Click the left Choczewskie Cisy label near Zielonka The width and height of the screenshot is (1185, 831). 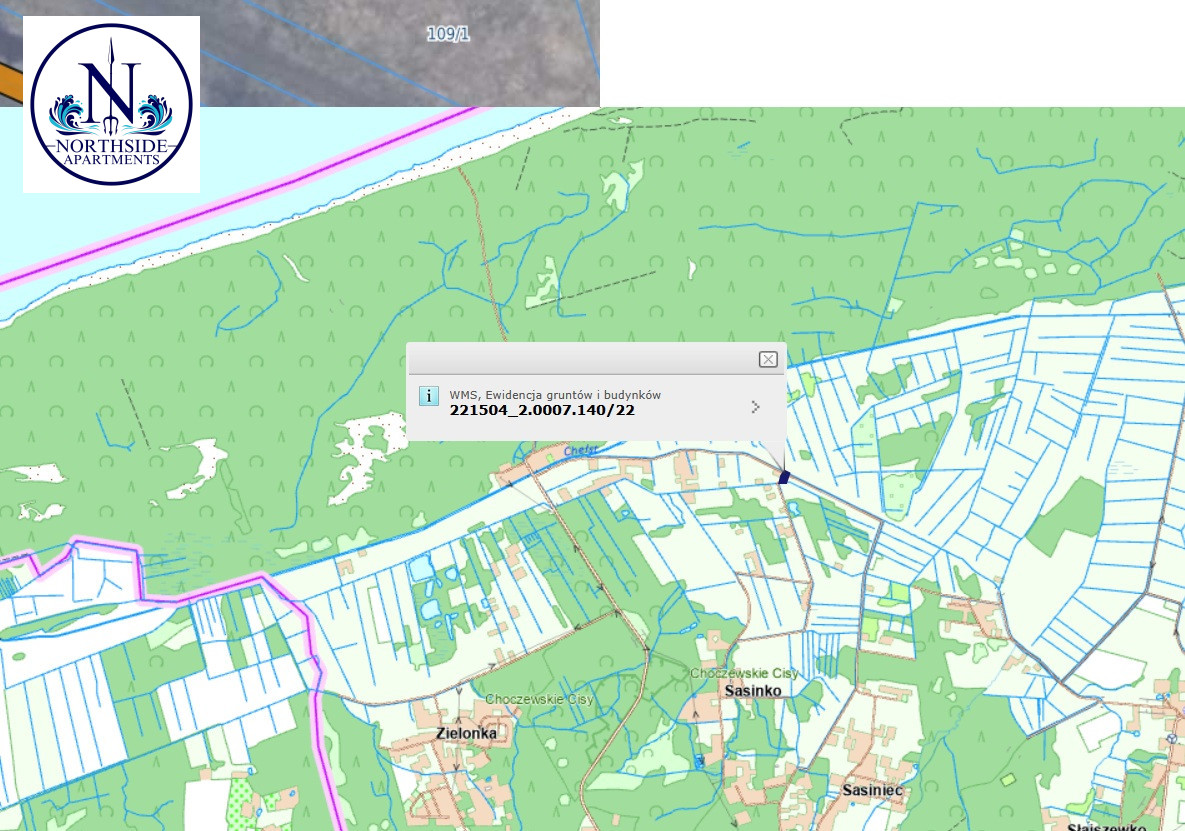pos(539,699)
